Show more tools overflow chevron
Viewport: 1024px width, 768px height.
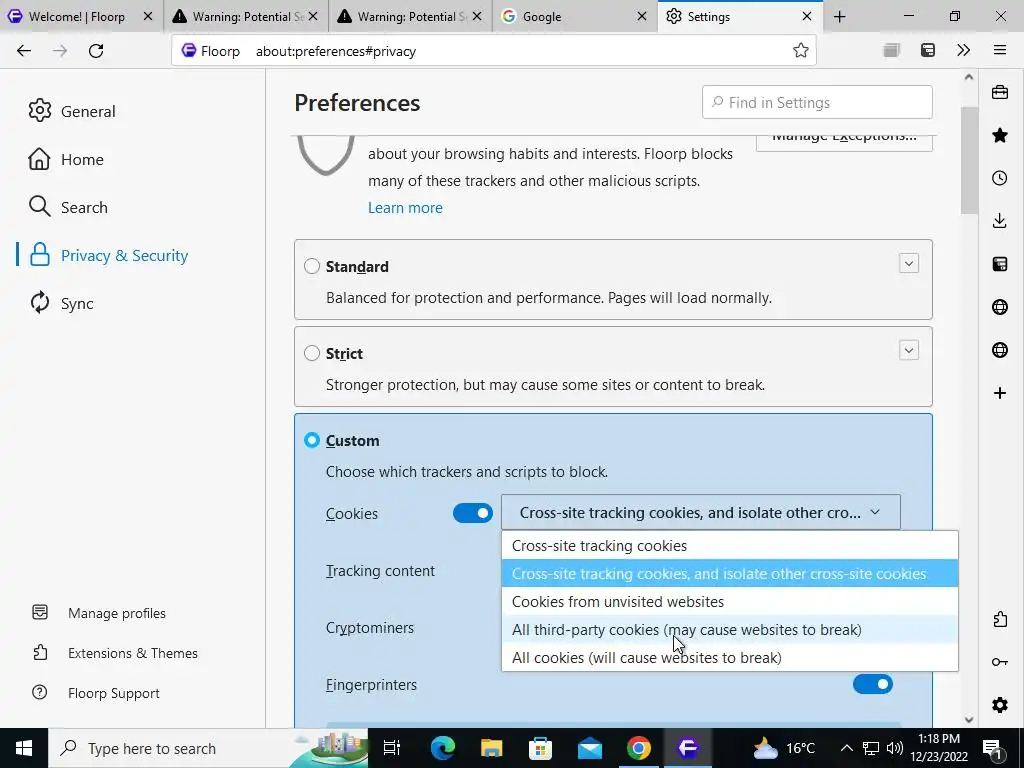point(963,50)
